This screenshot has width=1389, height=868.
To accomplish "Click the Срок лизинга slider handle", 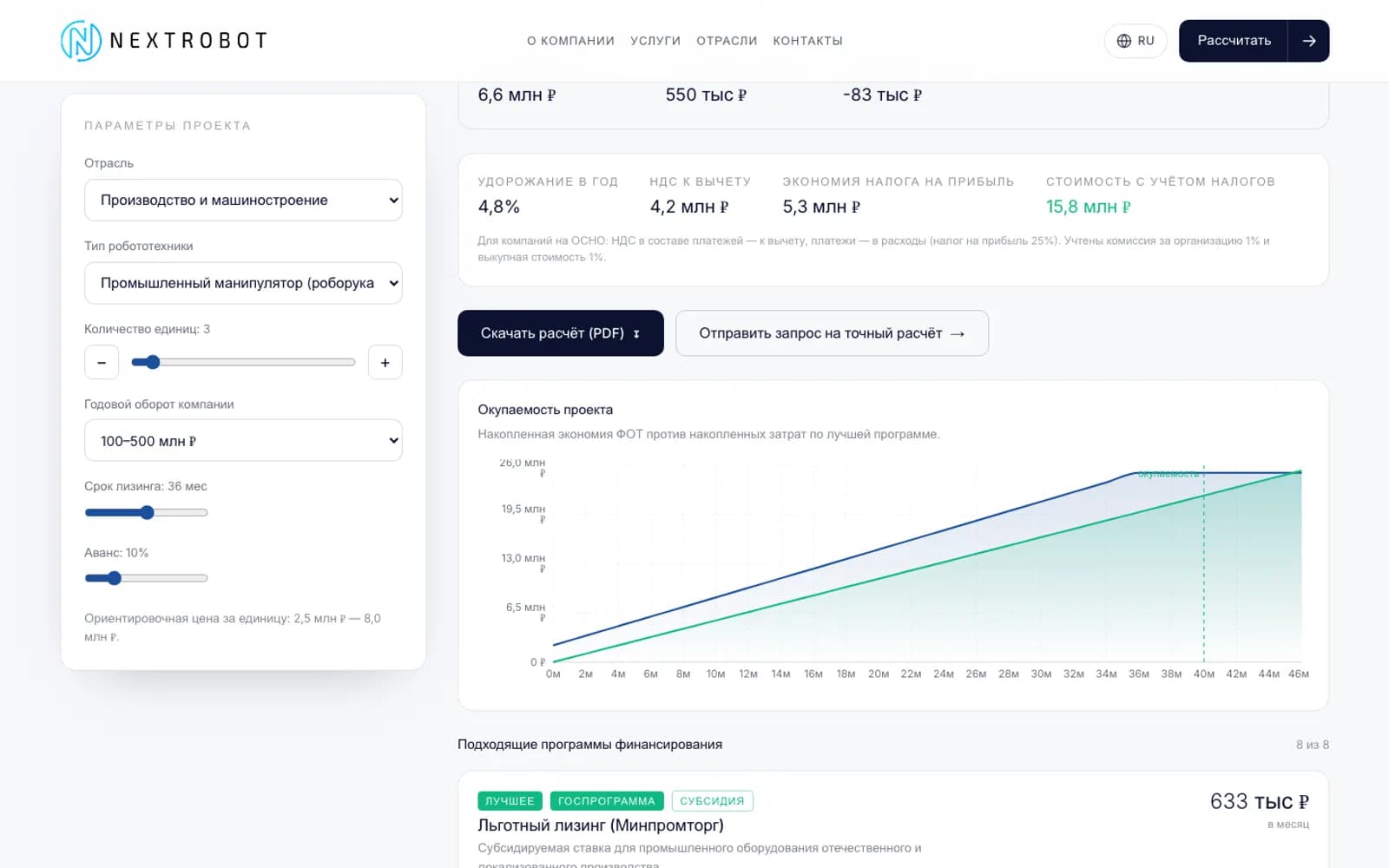I will coord(147,512).
